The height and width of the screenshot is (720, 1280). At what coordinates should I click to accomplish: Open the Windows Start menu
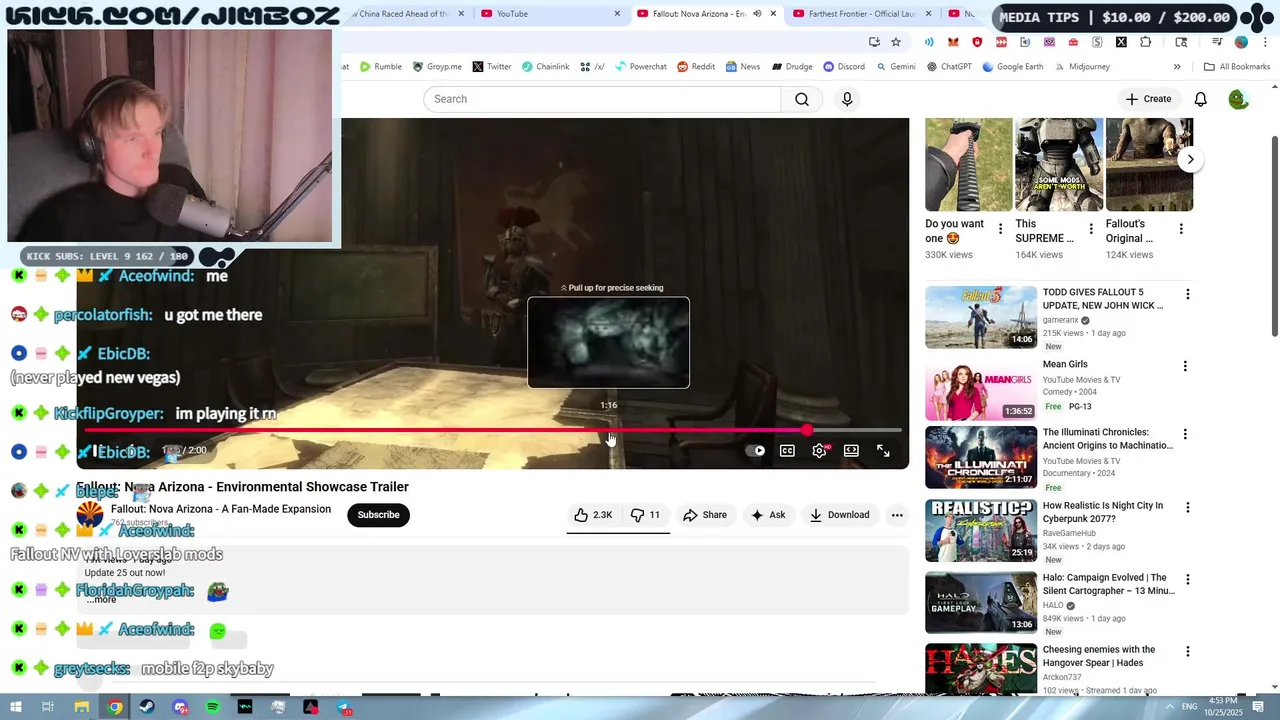(x=15, y=707)
